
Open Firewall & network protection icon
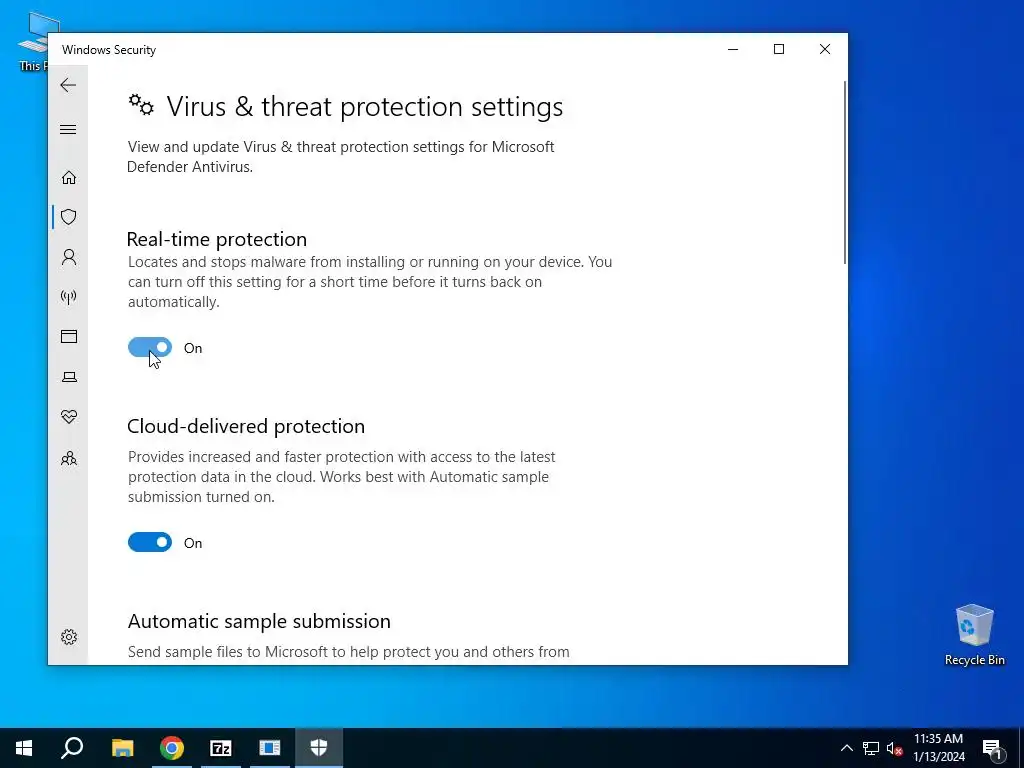tap(69, 297)
